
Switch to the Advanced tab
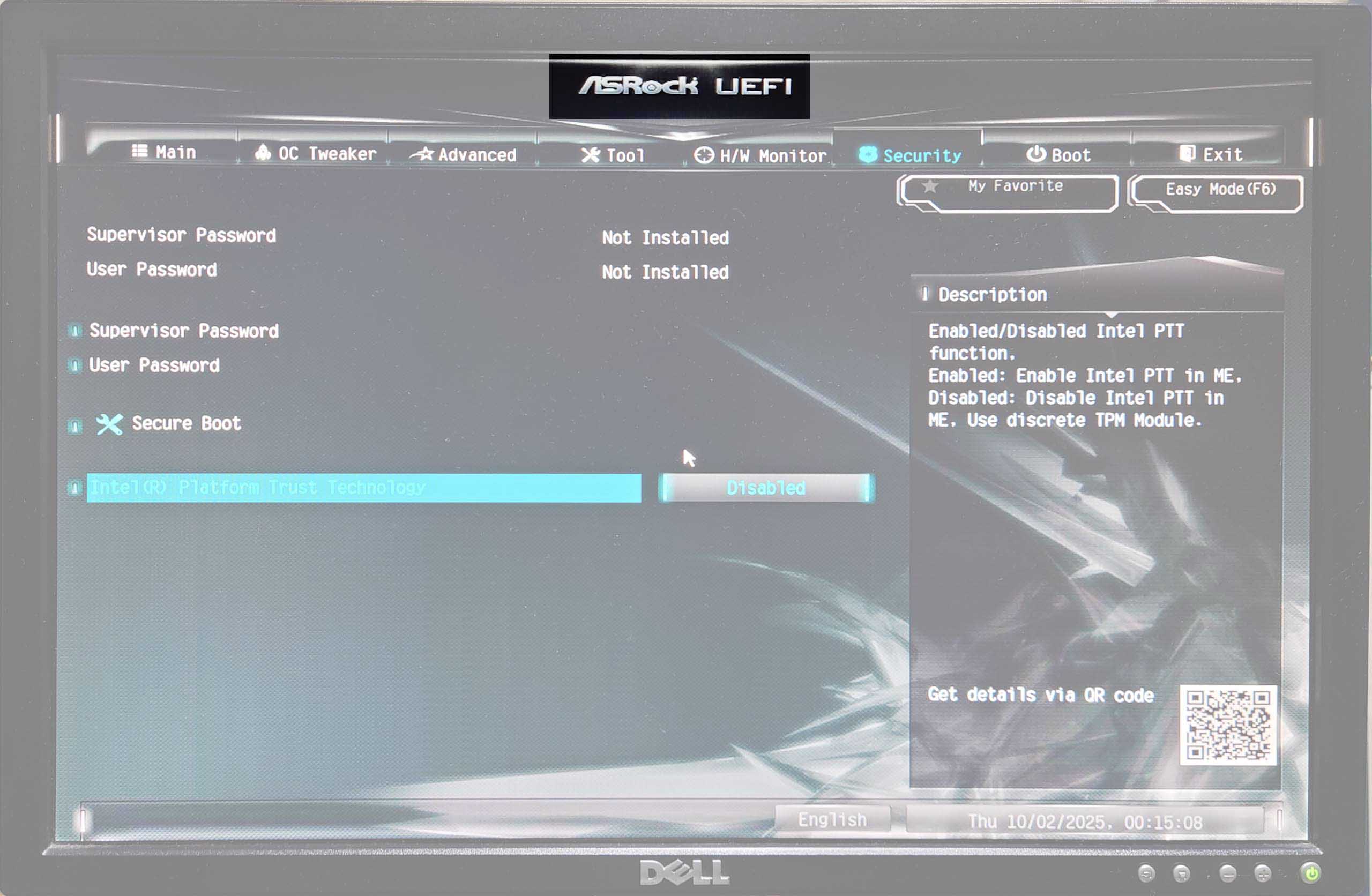[x=475, y=154]
